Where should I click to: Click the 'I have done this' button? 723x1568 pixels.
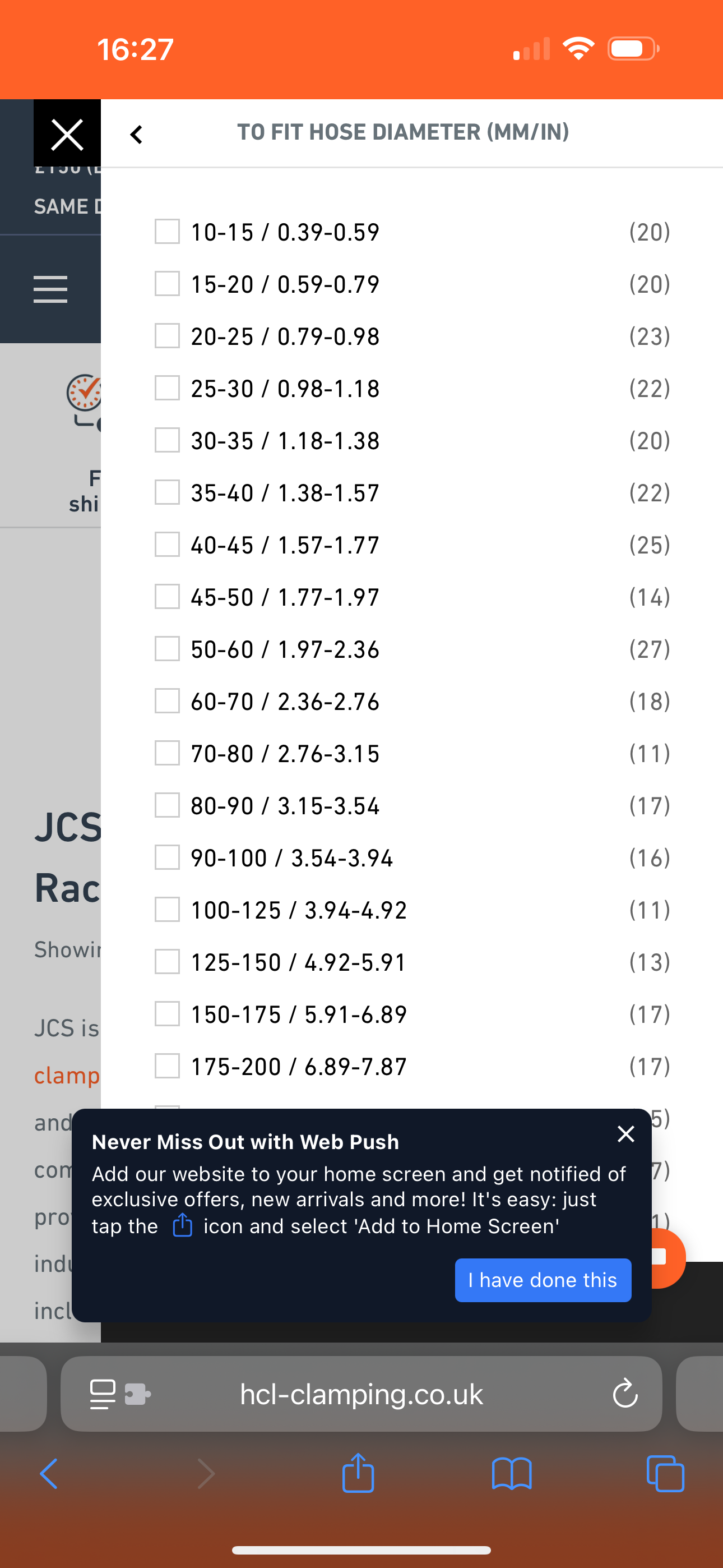543,1280
